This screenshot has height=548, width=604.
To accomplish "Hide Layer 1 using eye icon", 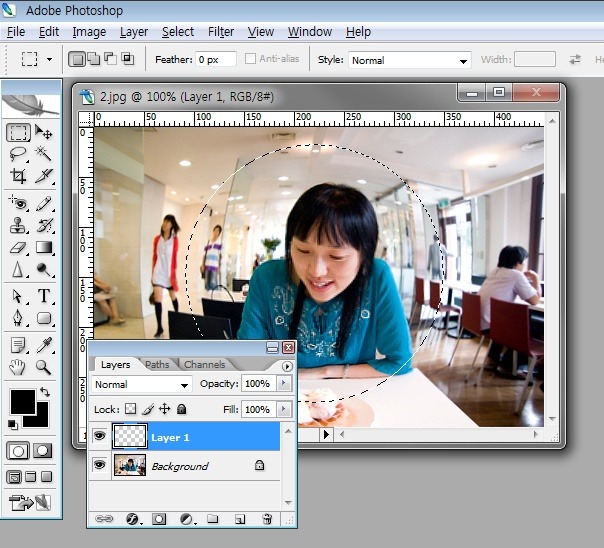I will [x=99, y=437].
